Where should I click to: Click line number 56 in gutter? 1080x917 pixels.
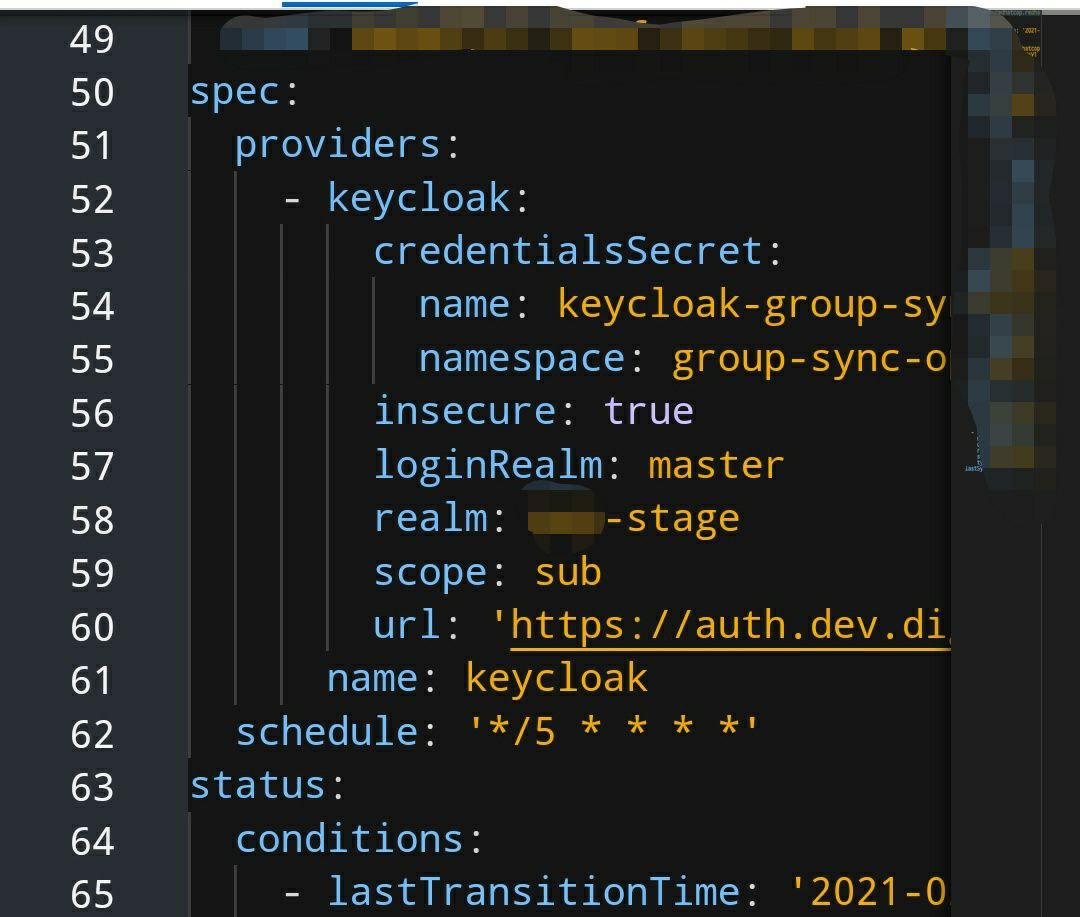[x=92, y=413]
